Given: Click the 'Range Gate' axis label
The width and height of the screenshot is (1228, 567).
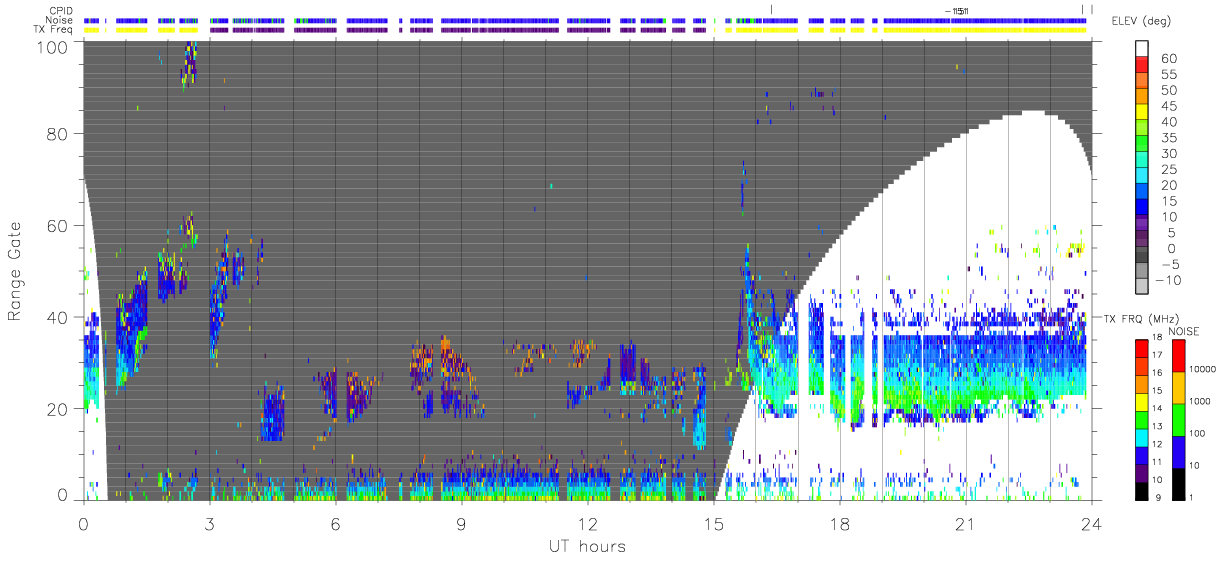Looking at the screenshot, I should coord(15,270).
